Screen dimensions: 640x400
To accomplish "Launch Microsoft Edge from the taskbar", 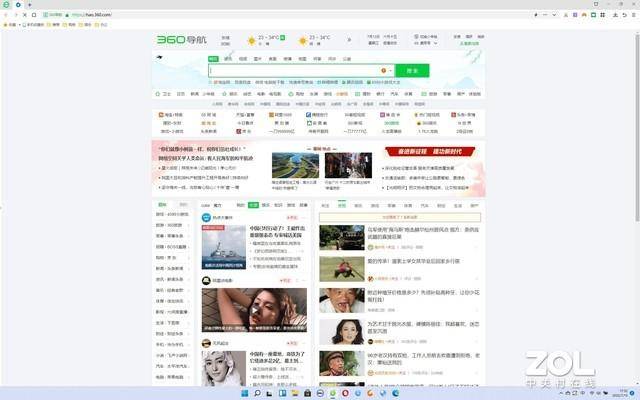I will point(396,393).
